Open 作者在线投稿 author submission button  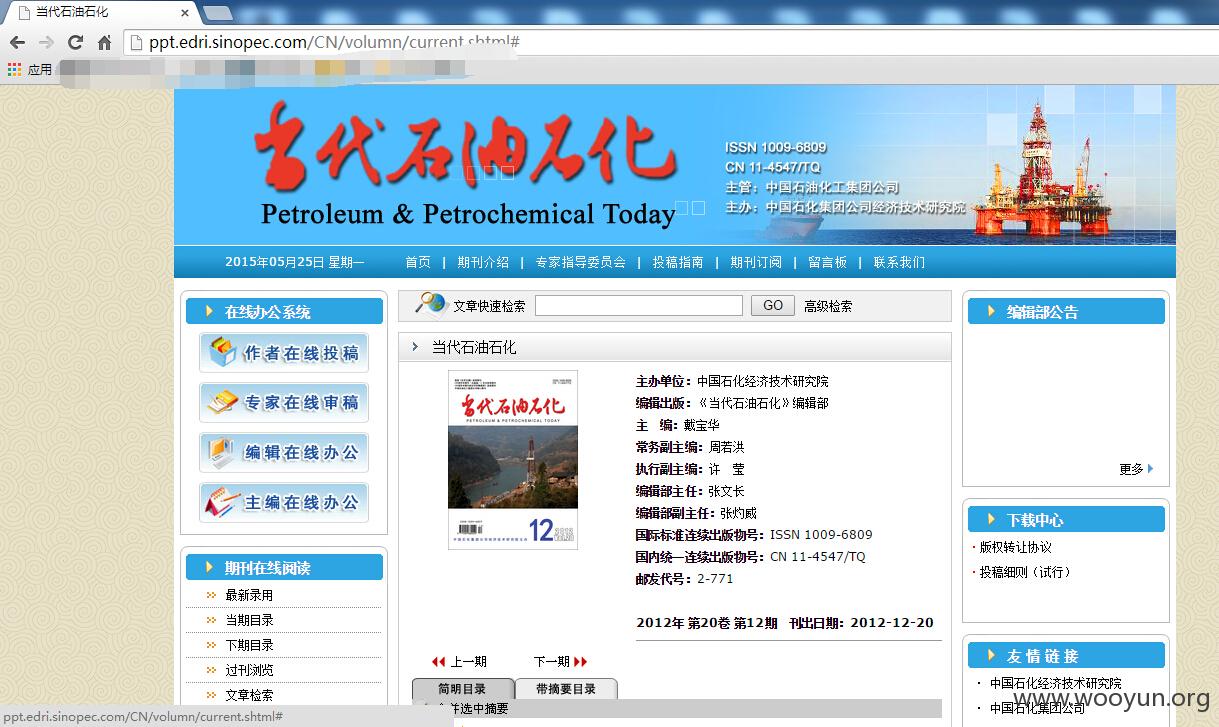coord(284,353)
